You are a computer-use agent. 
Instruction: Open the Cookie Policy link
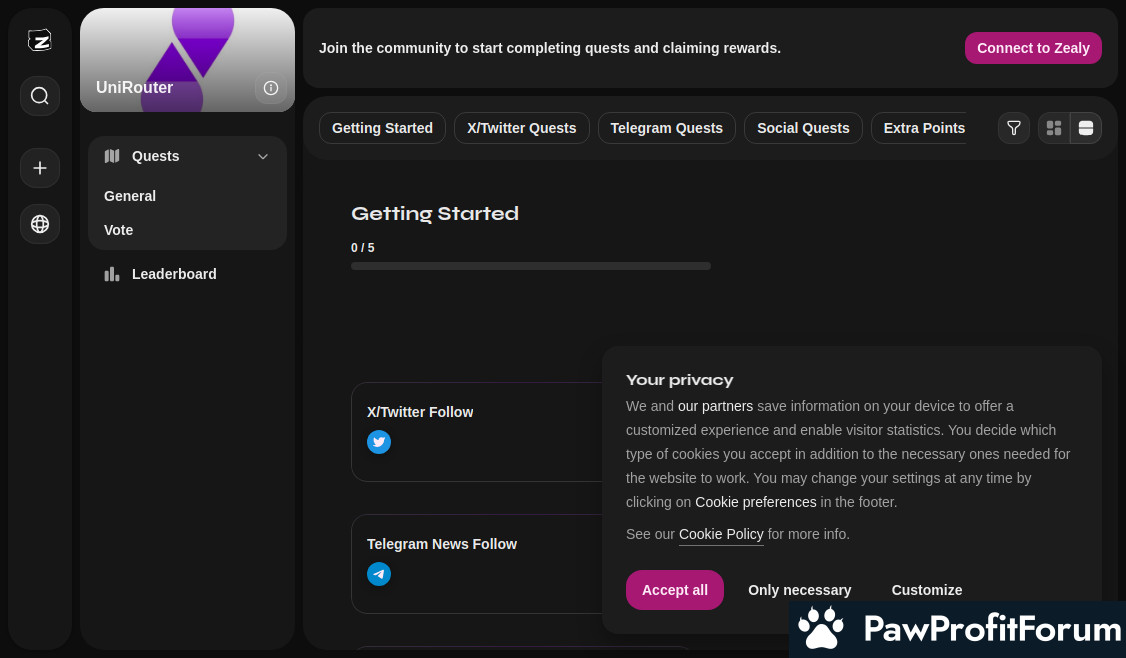point(721,534)
